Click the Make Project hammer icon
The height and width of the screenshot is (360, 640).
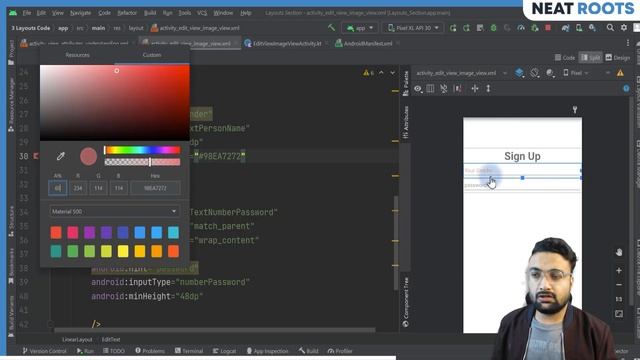click(x=331, y=28)
